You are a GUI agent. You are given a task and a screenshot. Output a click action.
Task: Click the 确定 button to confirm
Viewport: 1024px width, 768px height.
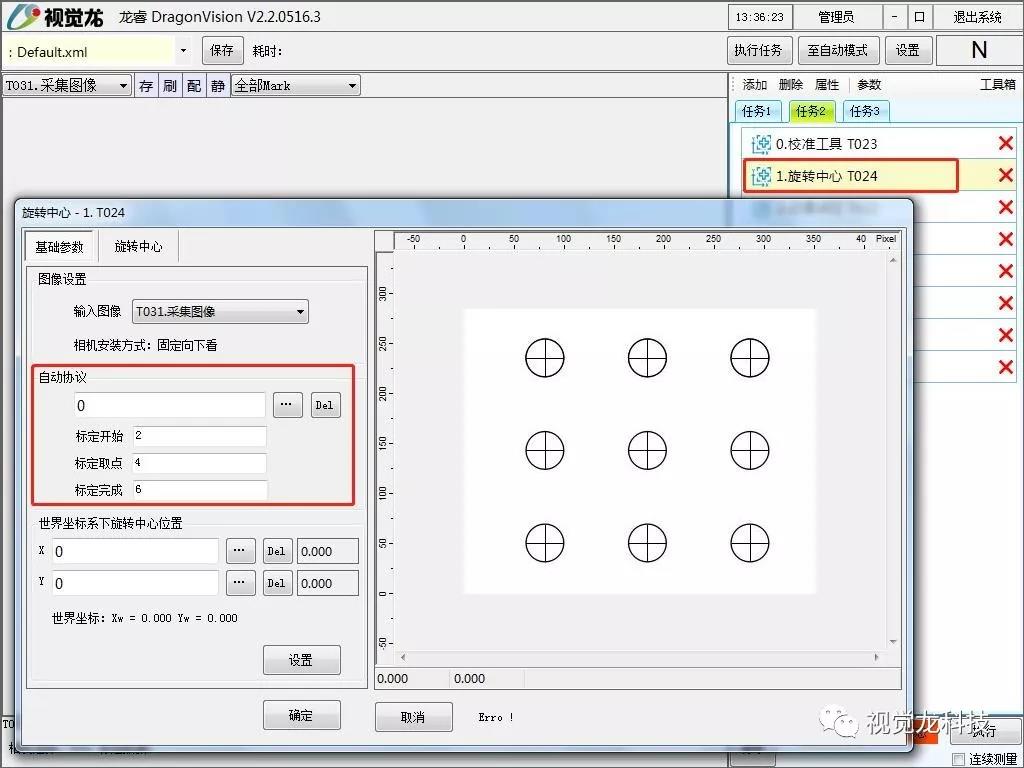coord(301,716)
